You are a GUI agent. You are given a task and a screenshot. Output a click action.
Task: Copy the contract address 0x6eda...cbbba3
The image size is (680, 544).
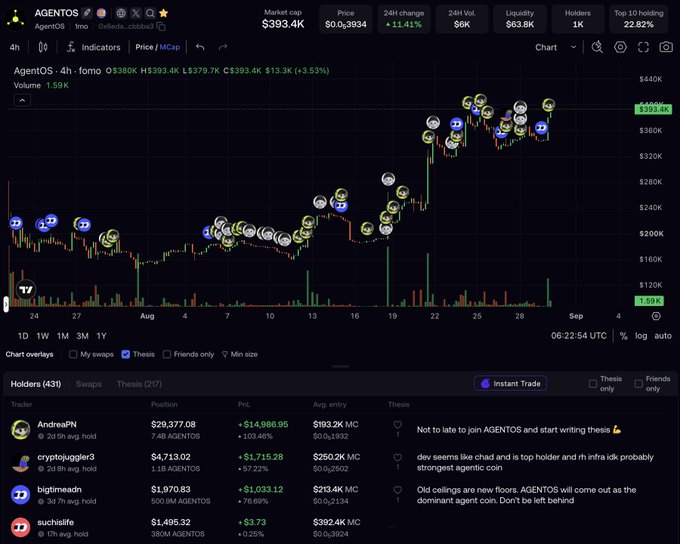point(161,26)
